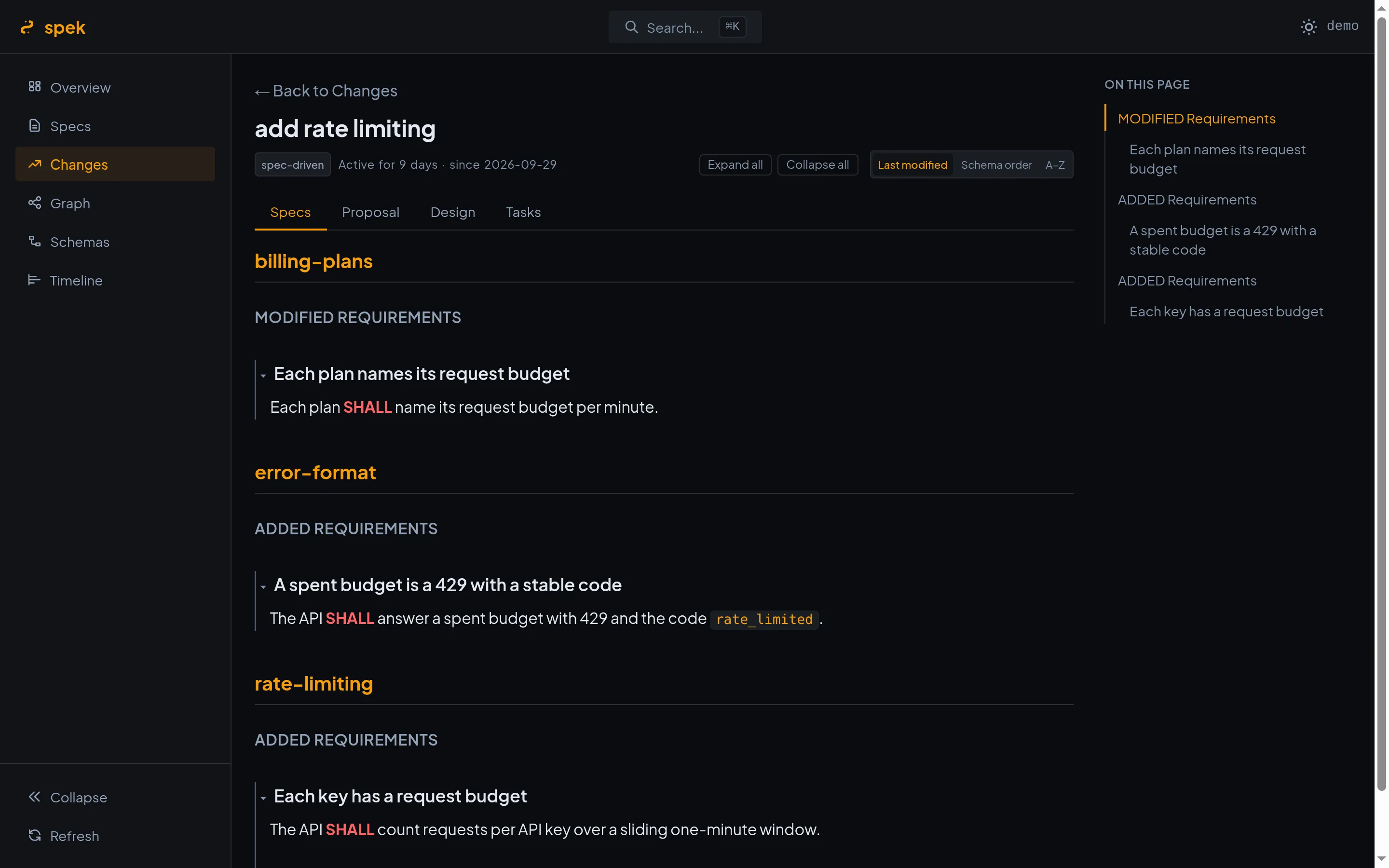Collapse 'A spent budget is a 429' requirement
1389x868 pixels.
[x=263, y=587]
